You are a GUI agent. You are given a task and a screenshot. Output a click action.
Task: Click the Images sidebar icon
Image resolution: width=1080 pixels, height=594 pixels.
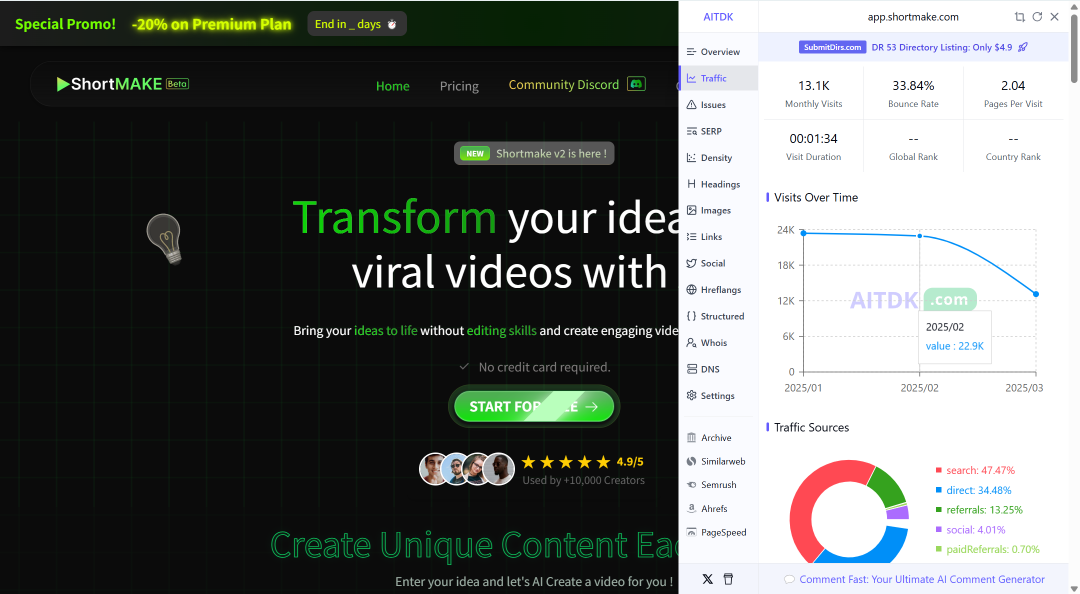click(692, 210)
